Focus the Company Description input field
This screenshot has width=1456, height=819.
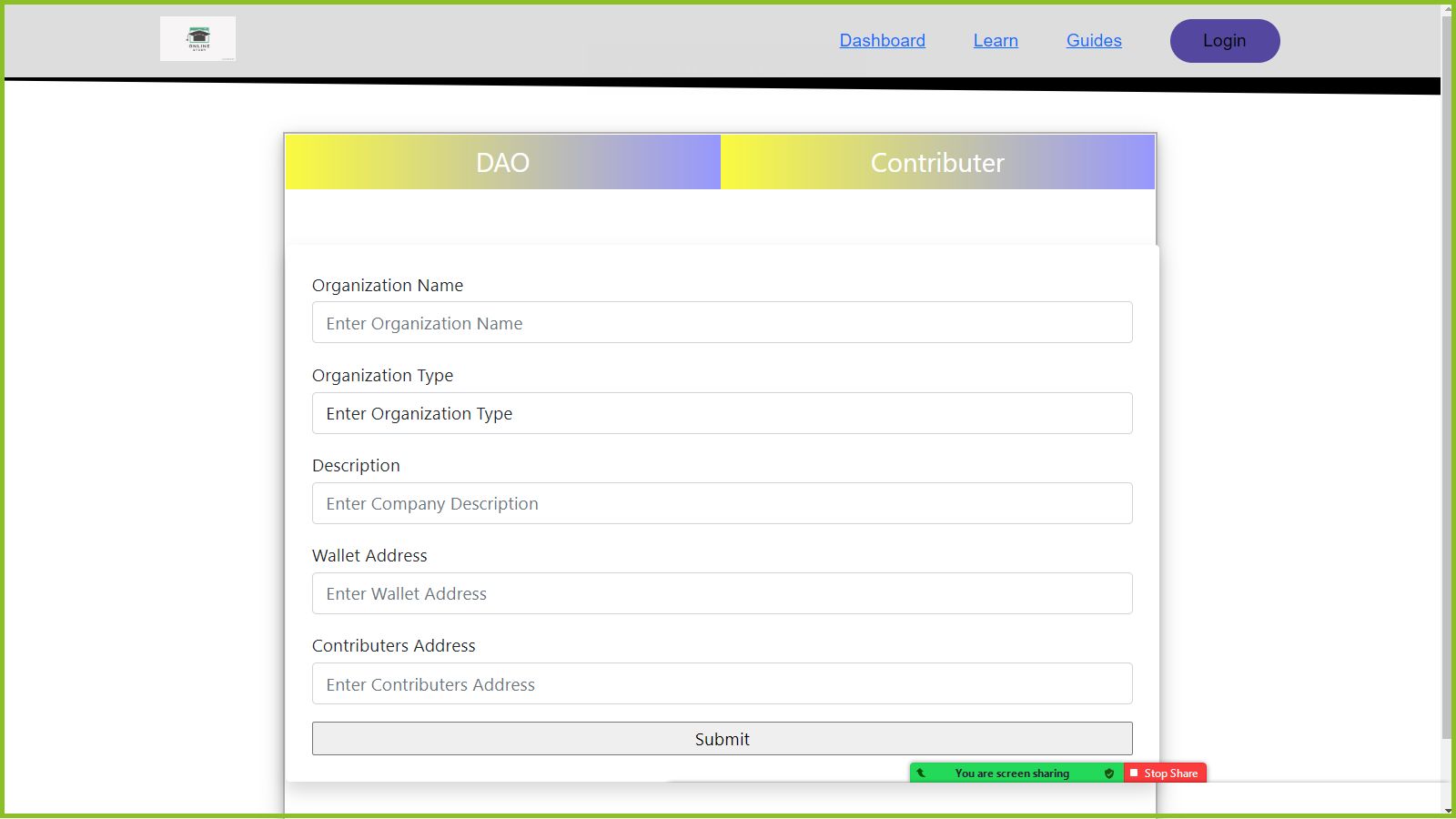723,503
